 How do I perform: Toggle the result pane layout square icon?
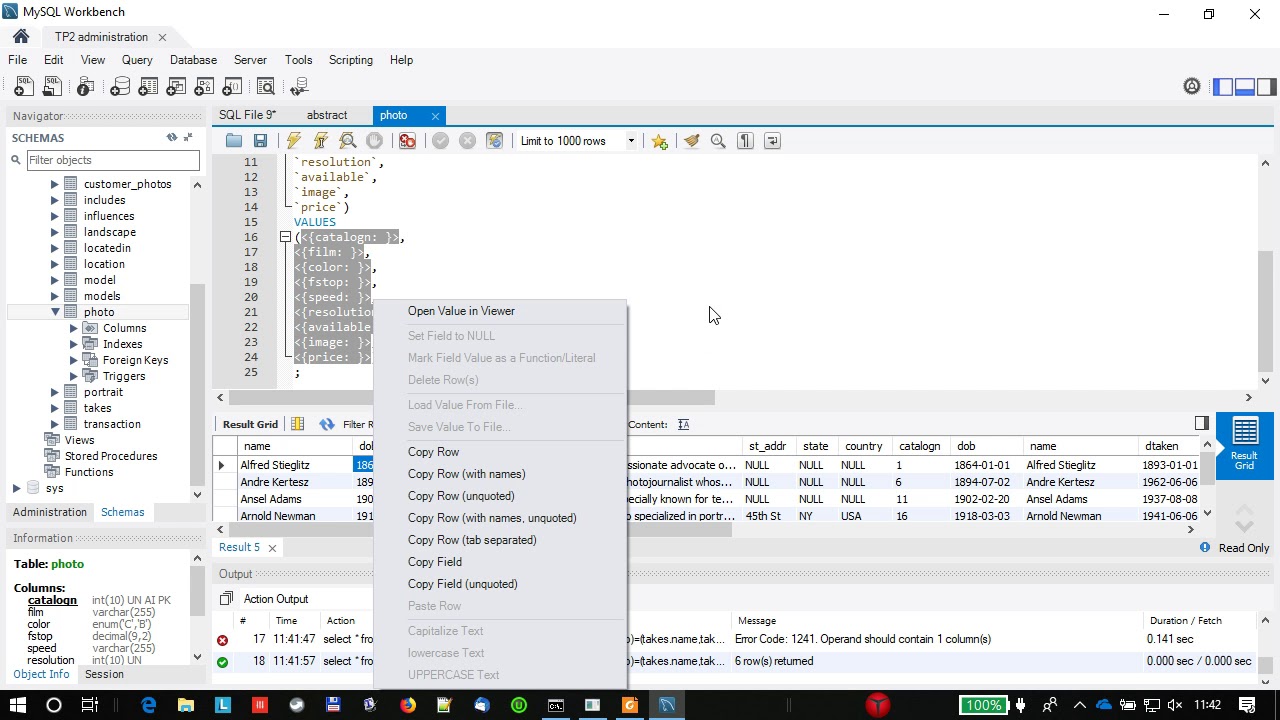[x=1202, y=423]
